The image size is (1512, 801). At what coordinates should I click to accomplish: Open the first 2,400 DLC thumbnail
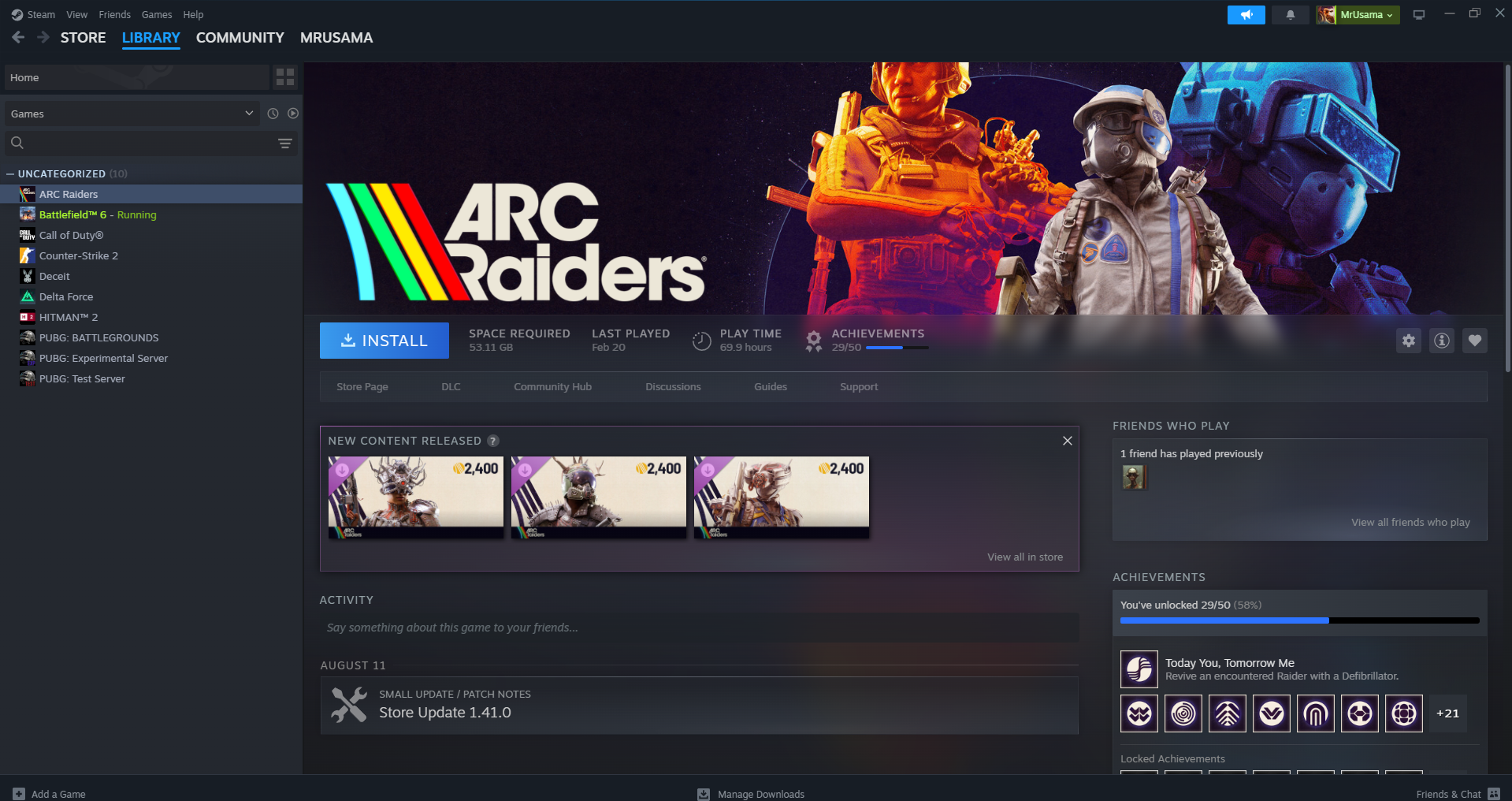pos(416,497)
